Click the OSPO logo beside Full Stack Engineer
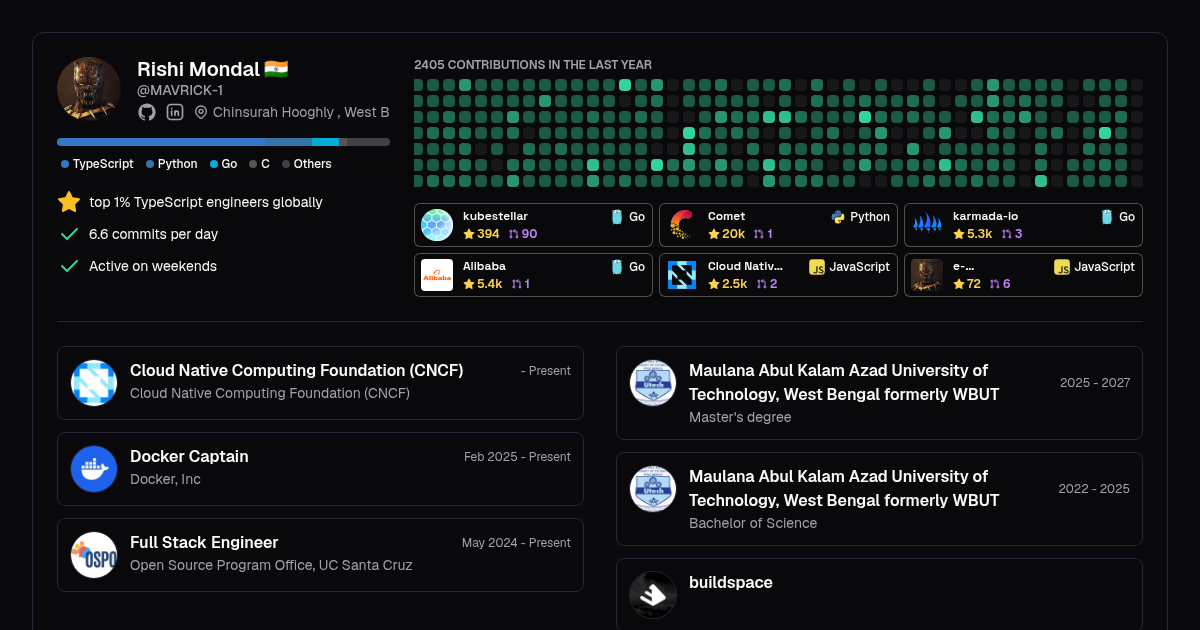Viewport: 1200px width, 630px height. click(94, 555)
